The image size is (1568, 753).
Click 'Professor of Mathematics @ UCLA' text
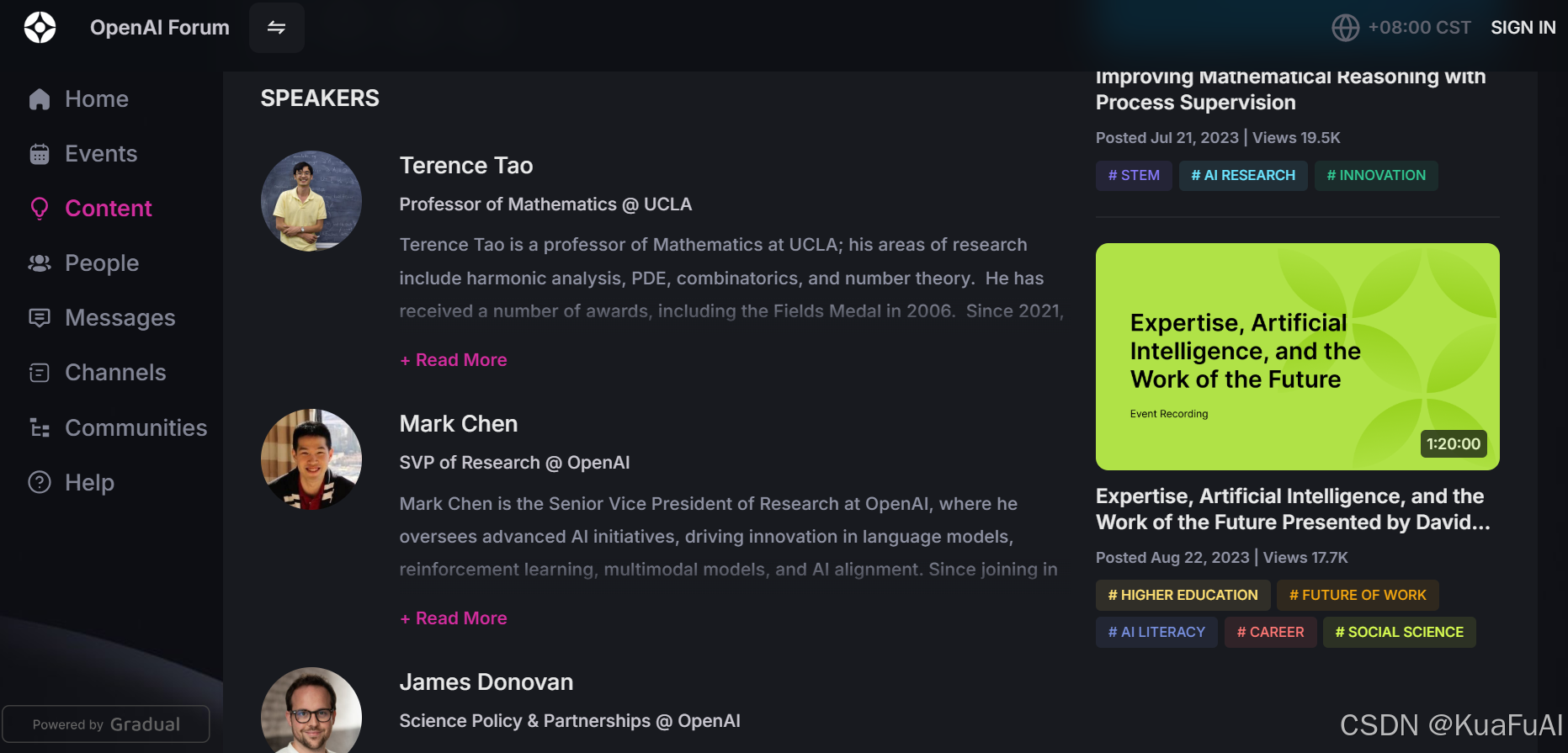545,204
